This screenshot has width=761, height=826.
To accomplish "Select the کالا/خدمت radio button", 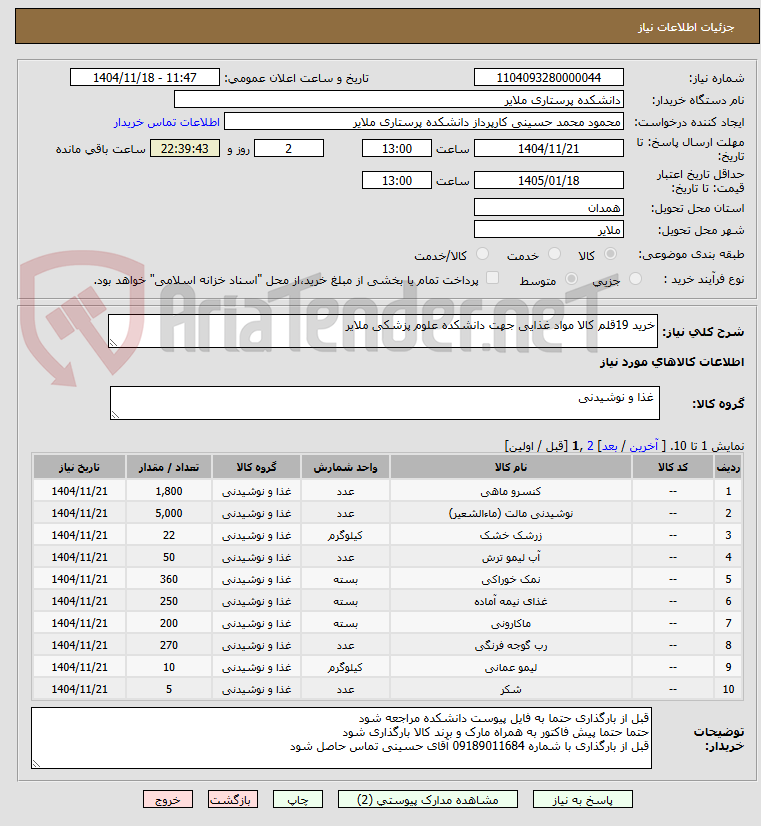I will [x=482, y=254].
